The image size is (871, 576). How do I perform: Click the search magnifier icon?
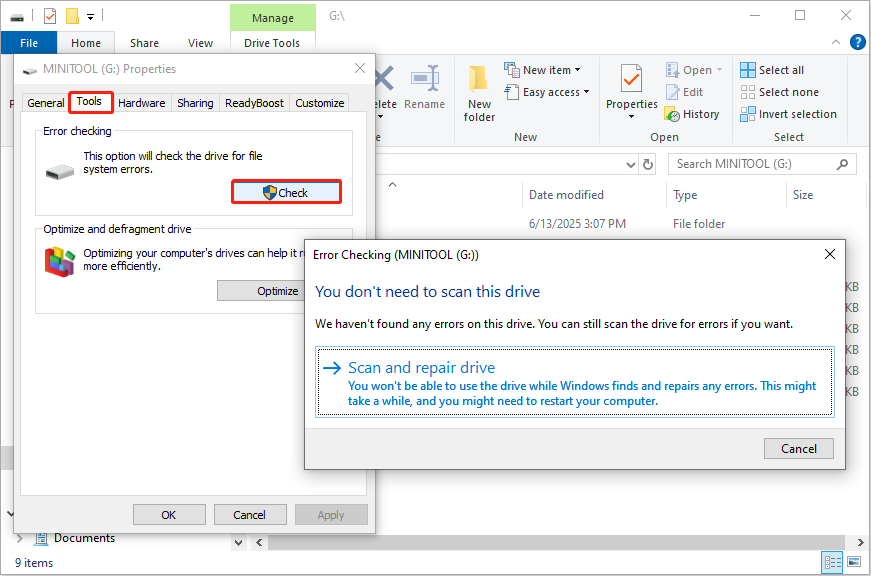pos(842,164)
